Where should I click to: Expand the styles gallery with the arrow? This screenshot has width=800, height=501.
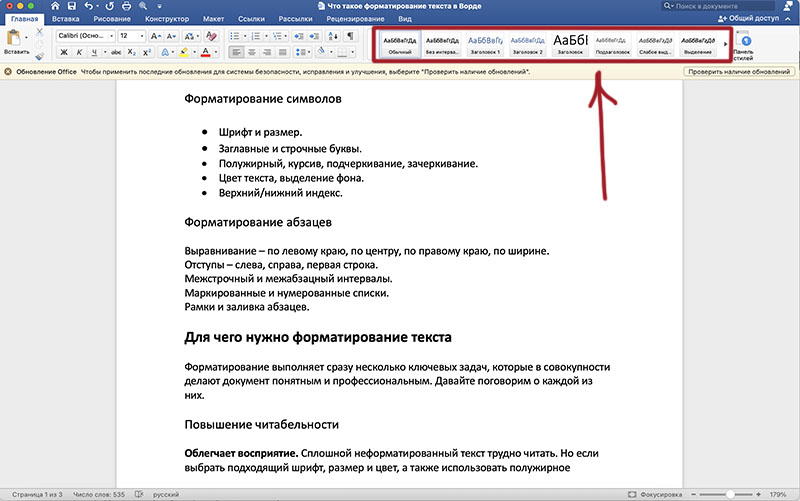pos(725,44)
